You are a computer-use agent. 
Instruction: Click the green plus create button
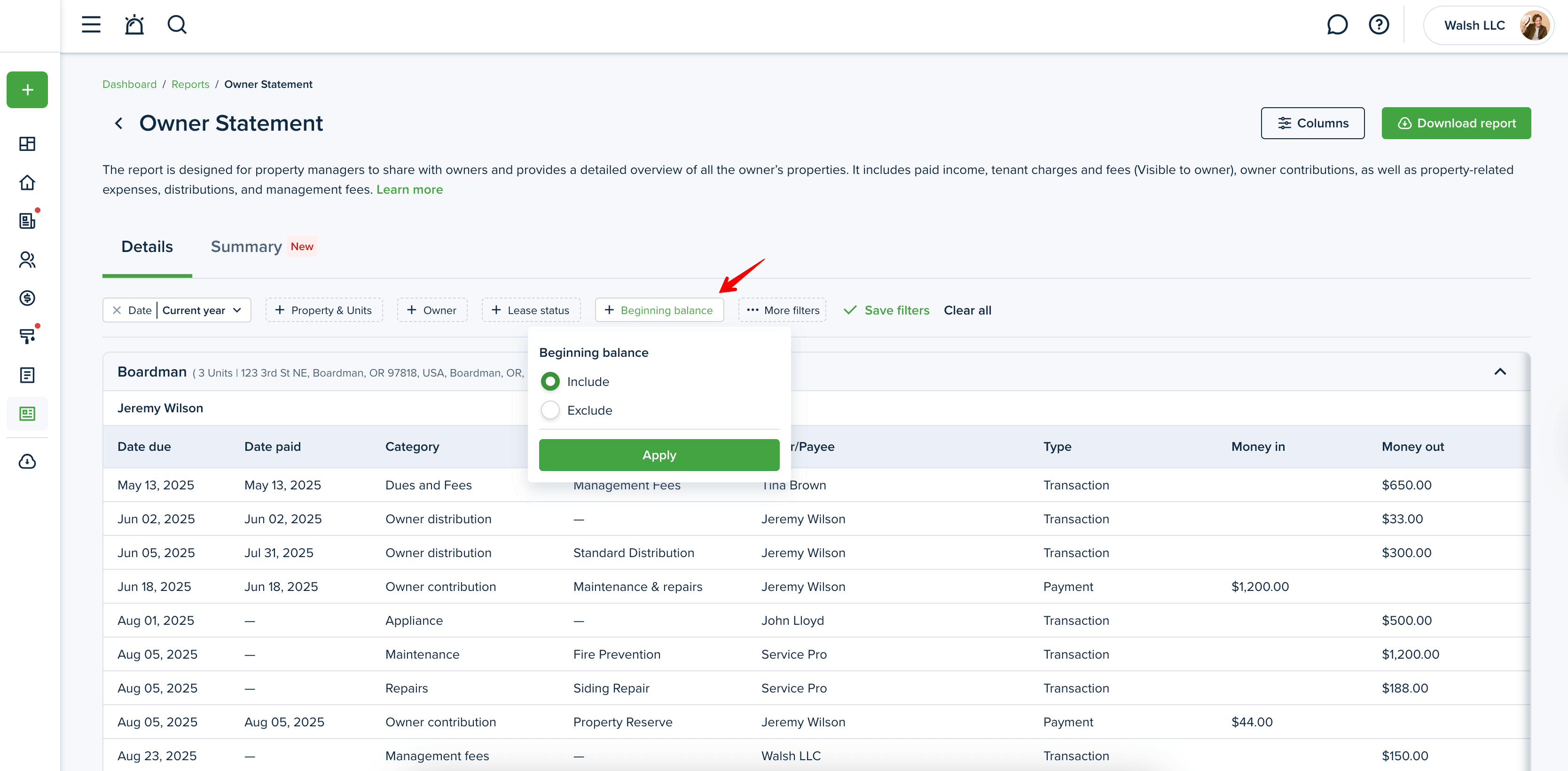tap(27, 90)
